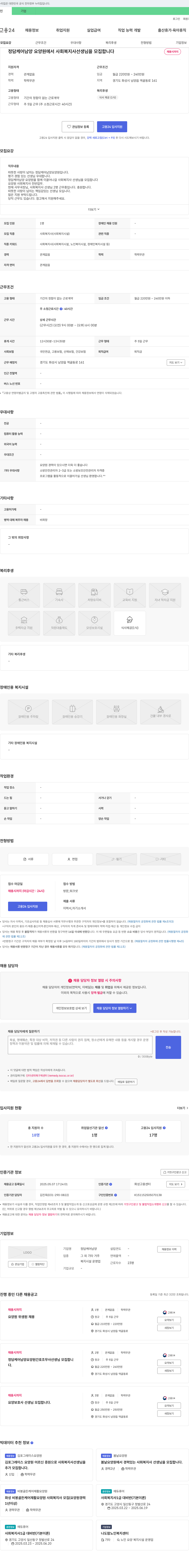Jump to the 복리후생 section tab

tap(111, 43)
